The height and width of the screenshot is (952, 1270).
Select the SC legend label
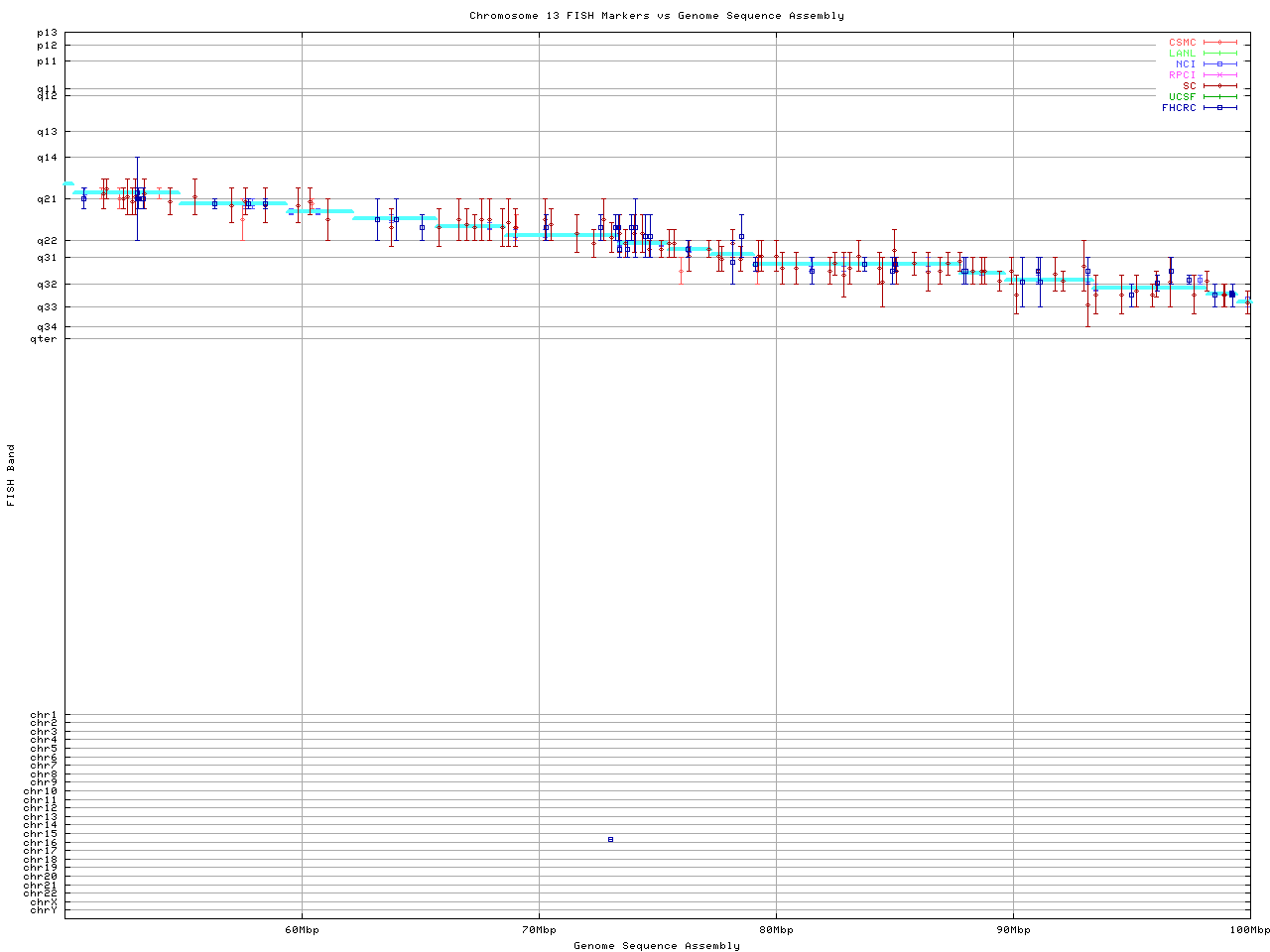pyautogui.click(x=1189, y=85)
